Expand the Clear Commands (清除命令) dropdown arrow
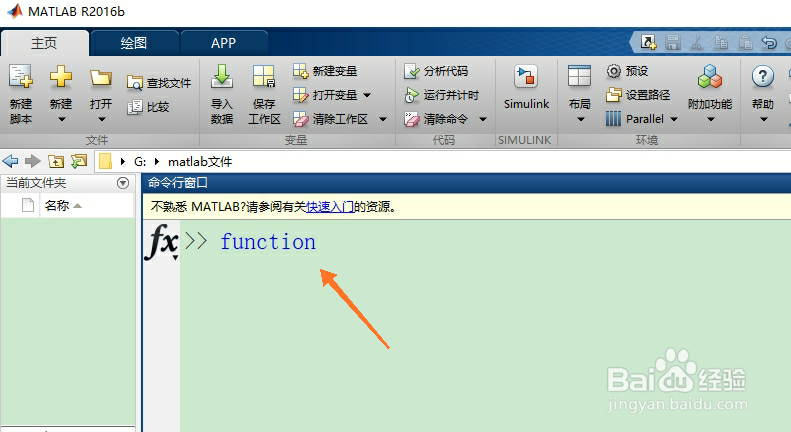The width and height of the screenshot is (791, 432). (x=483, y=119)
